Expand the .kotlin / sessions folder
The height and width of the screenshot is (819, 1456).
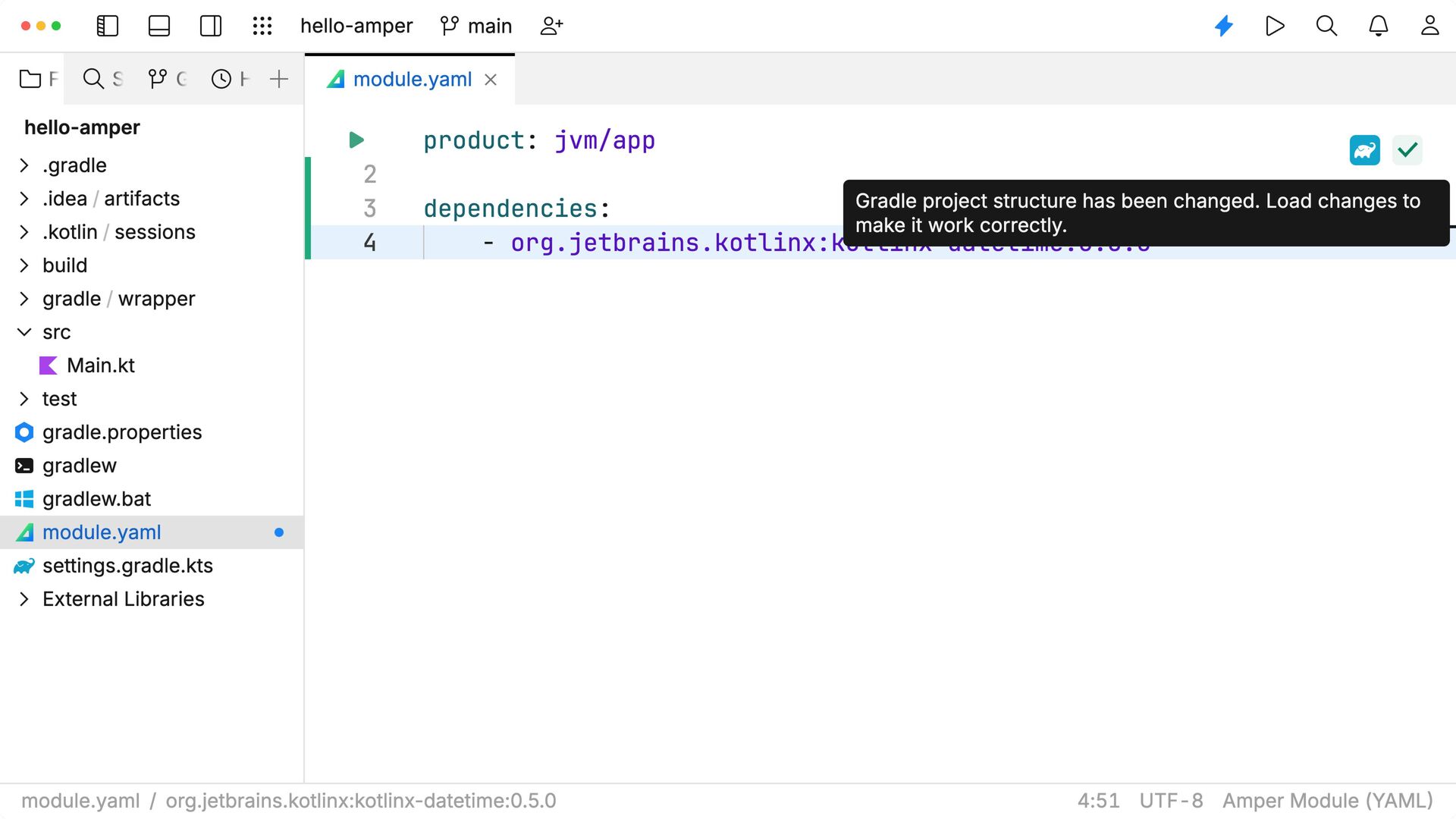coord(24,232)
